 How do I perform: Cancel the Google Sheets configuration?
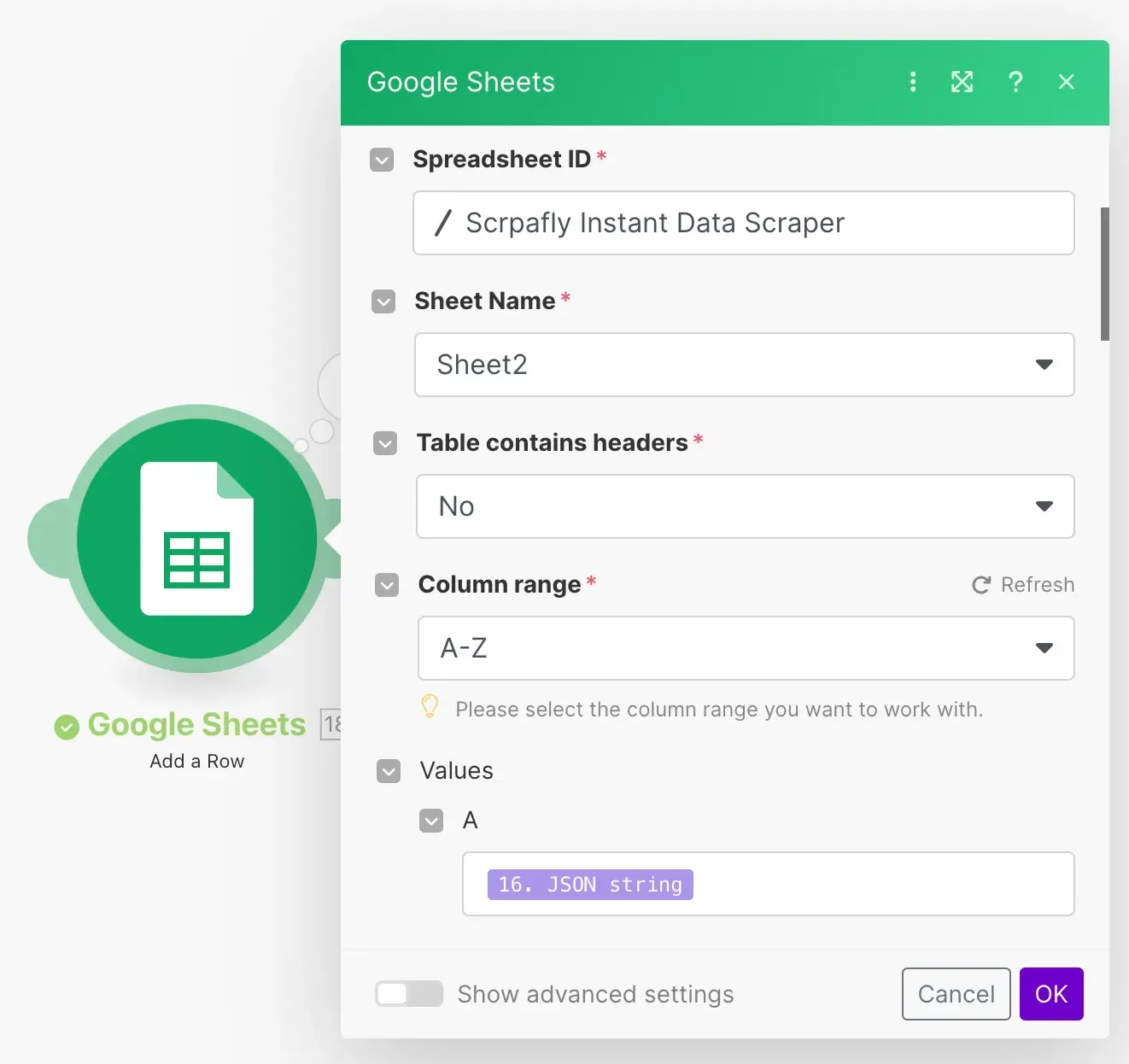click(956, 994)
